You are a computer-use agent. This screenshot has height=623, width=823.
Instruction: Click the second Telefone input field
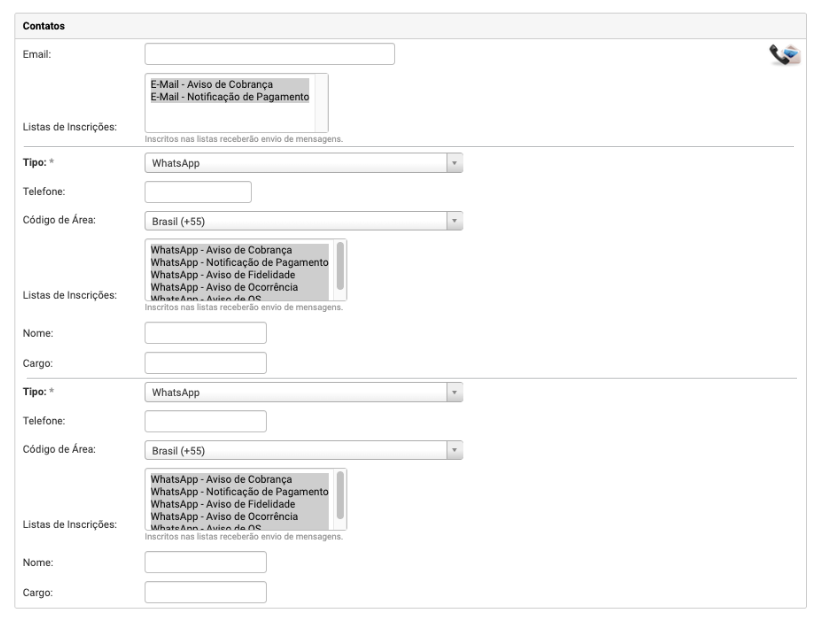coord(205,421)
